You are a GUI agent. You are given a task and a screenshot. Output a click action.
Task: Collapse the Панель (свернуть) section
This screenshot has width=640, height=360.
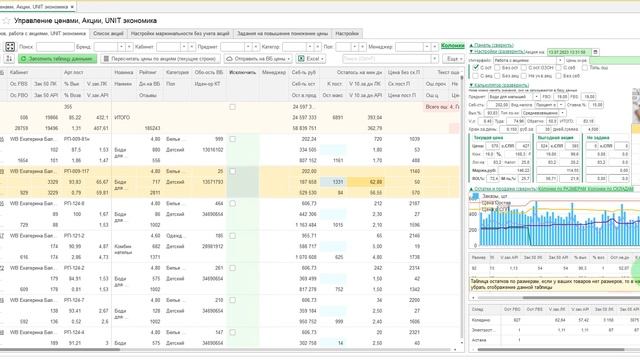(x=491, y=45)
